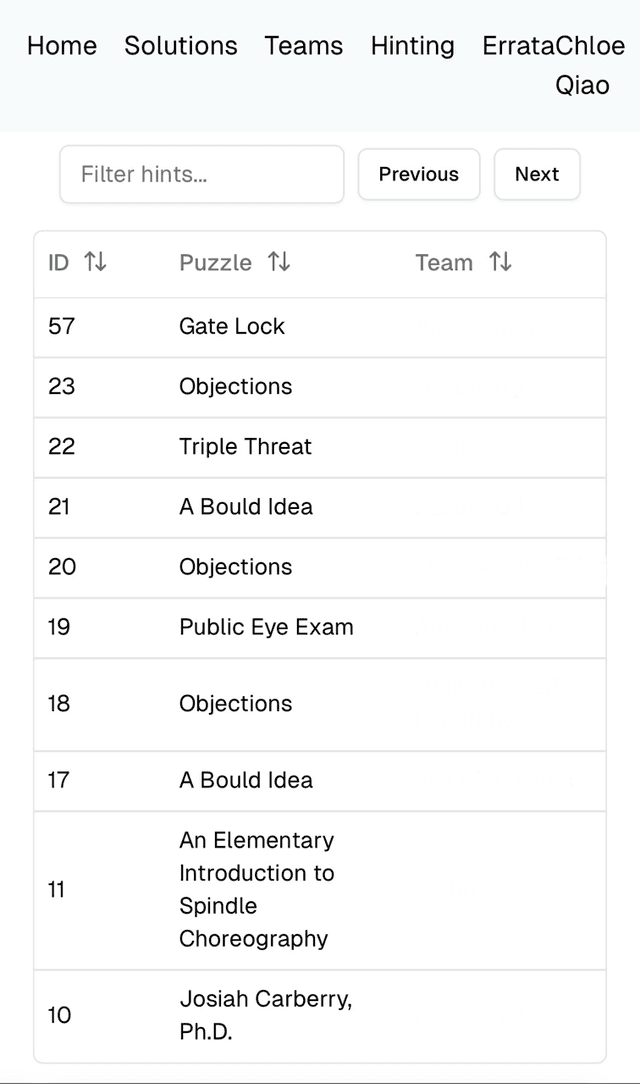Viewport: 640px width, 1084px height.
Task: Select the Spindle Choreography hint row
Action: click(x=256, y=889)
